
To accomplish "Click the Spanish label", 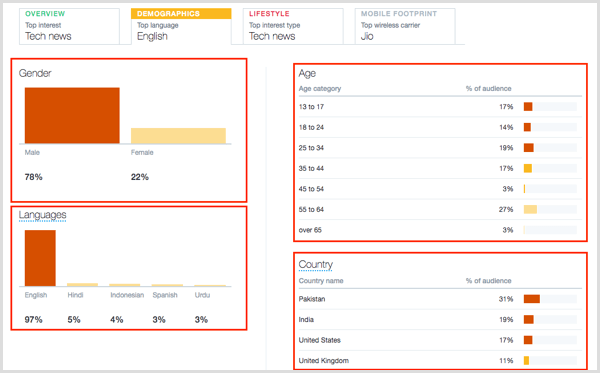I will click(165, 295).
